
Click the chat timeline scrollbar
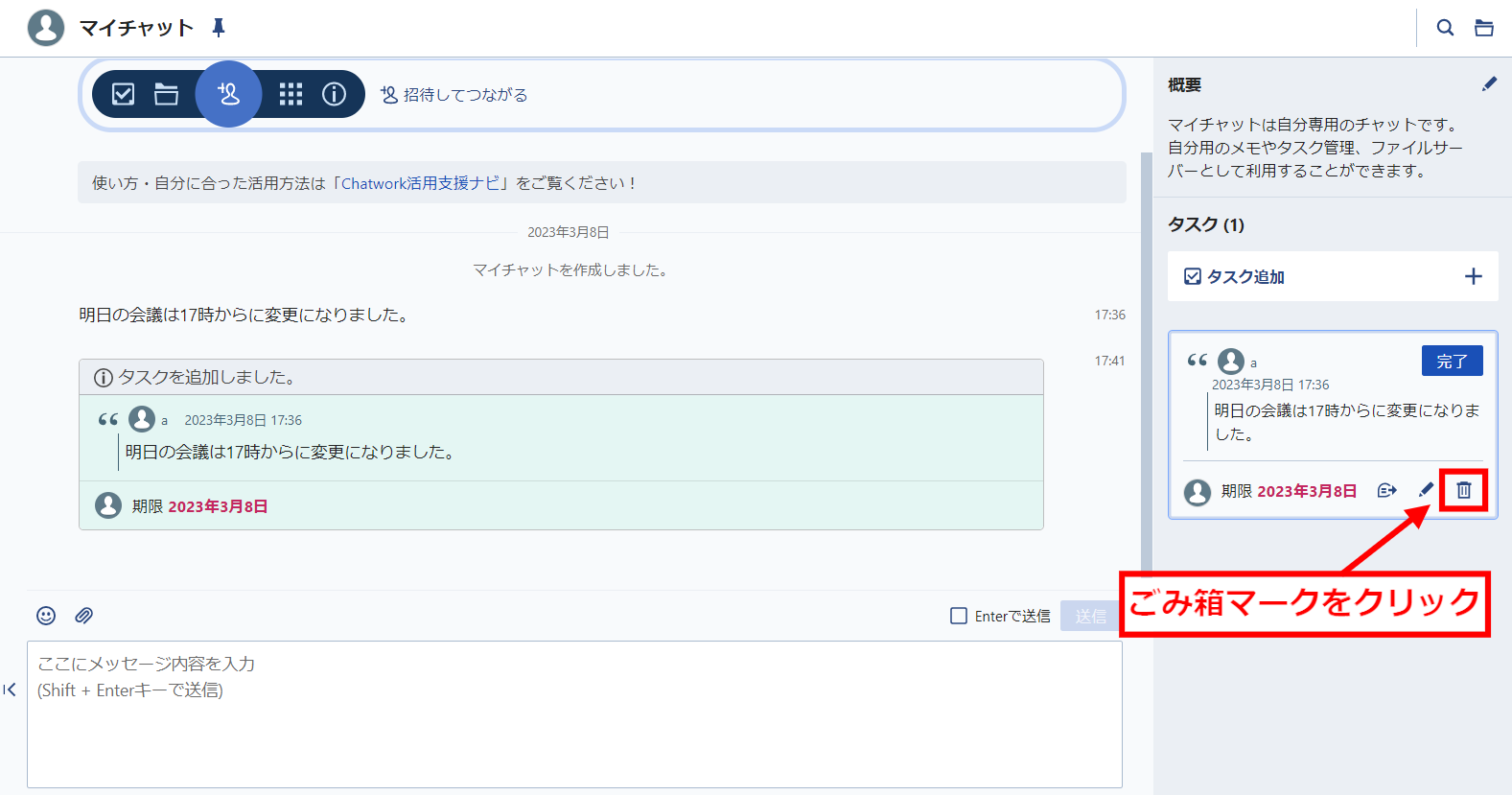[x=1147, y=364]
